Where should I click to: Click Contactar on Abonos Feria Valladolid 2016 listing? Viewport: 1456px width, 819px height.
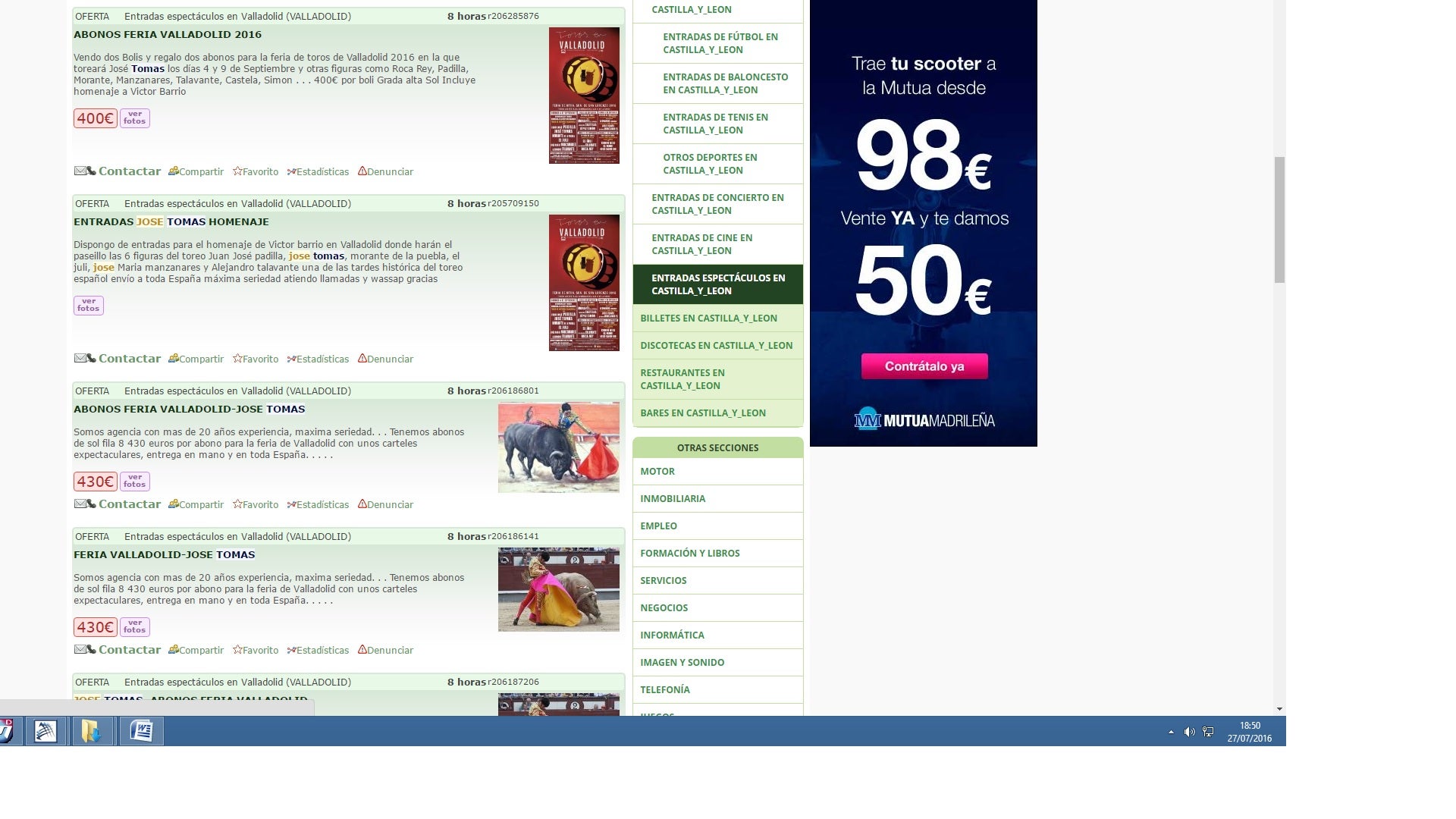[130, 171]
